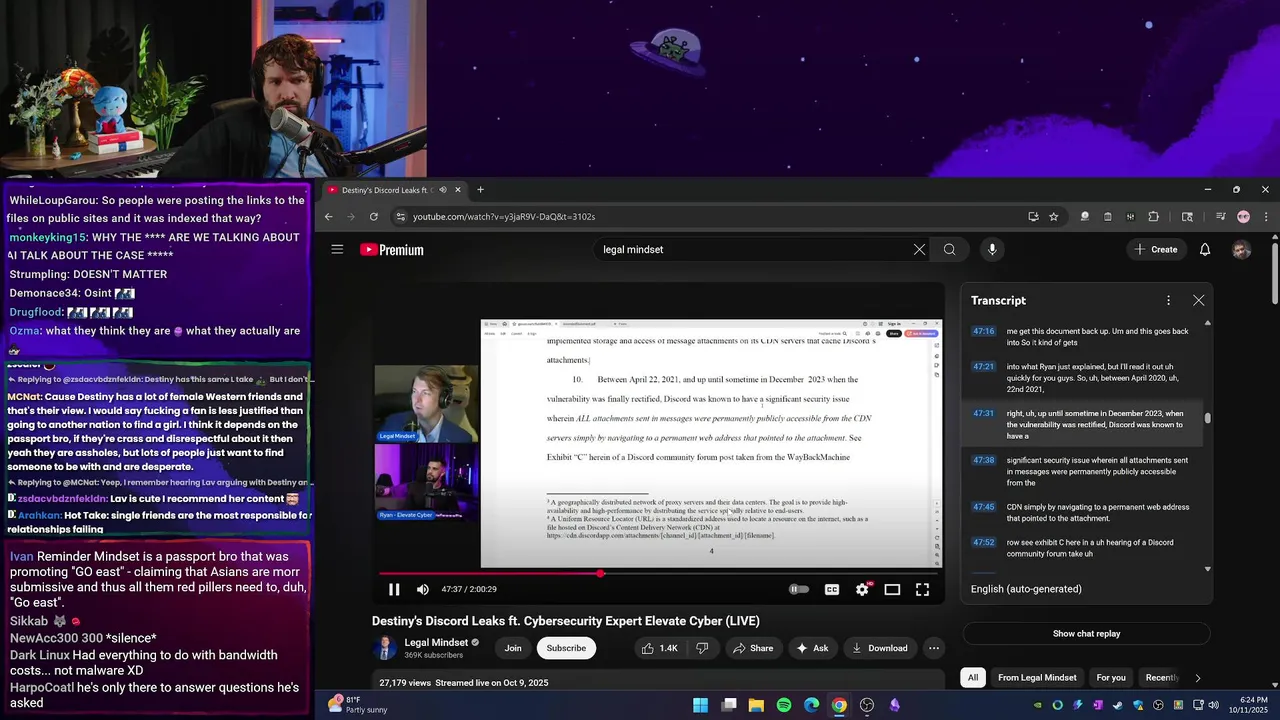Open the taskbar volume control
1280x720 pixels.
(1213, 705)
